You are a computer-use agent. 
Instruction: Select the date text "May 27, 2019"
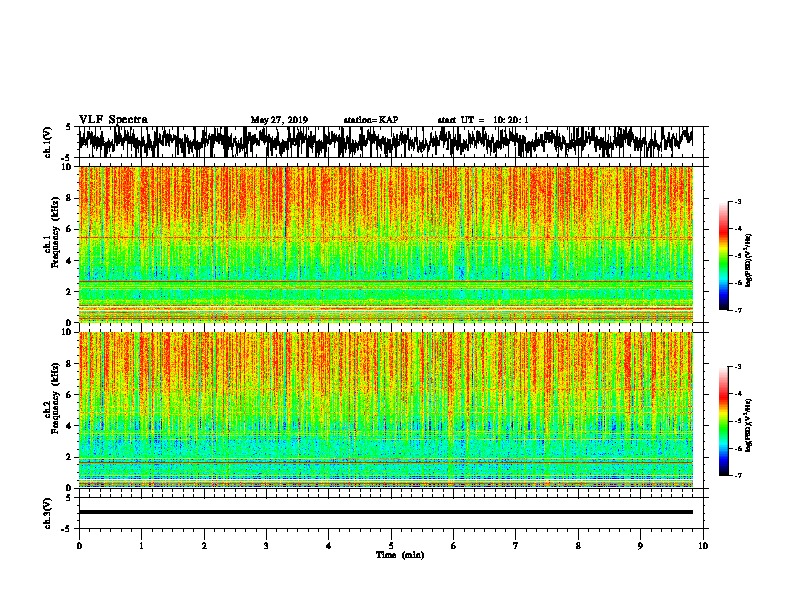coord(279,120)
